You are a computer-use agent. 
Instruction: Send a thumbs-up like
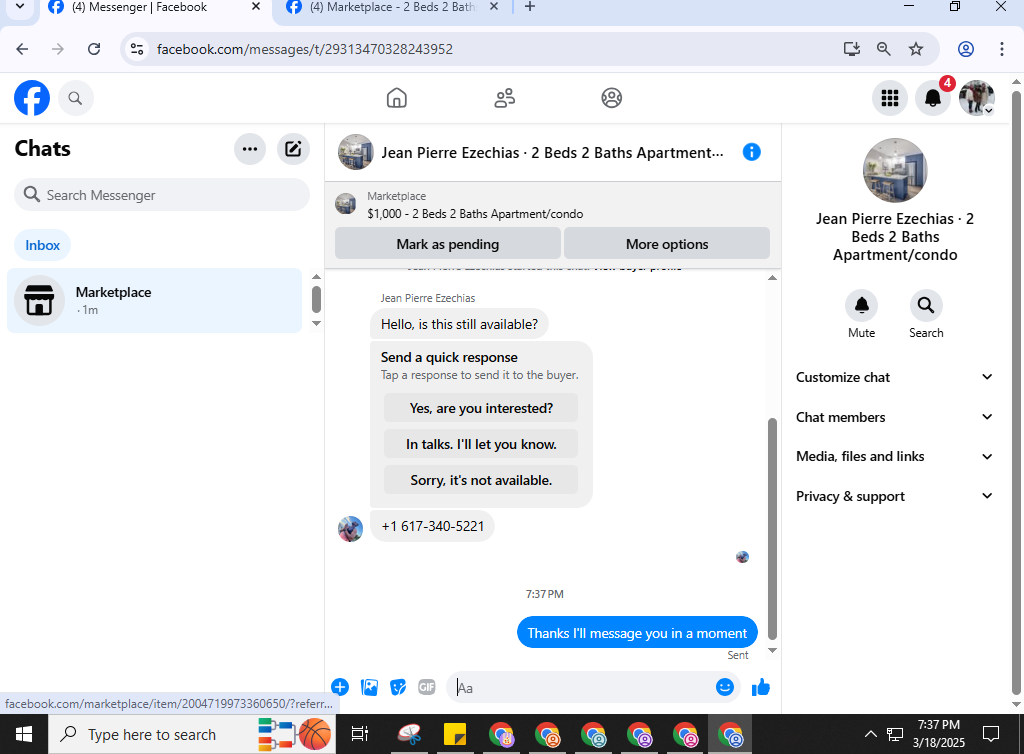761,687
